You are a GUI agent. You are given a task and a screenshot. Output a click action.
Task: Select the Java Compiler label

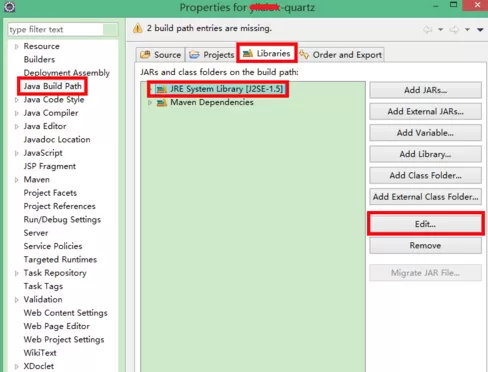pos(51,113)
